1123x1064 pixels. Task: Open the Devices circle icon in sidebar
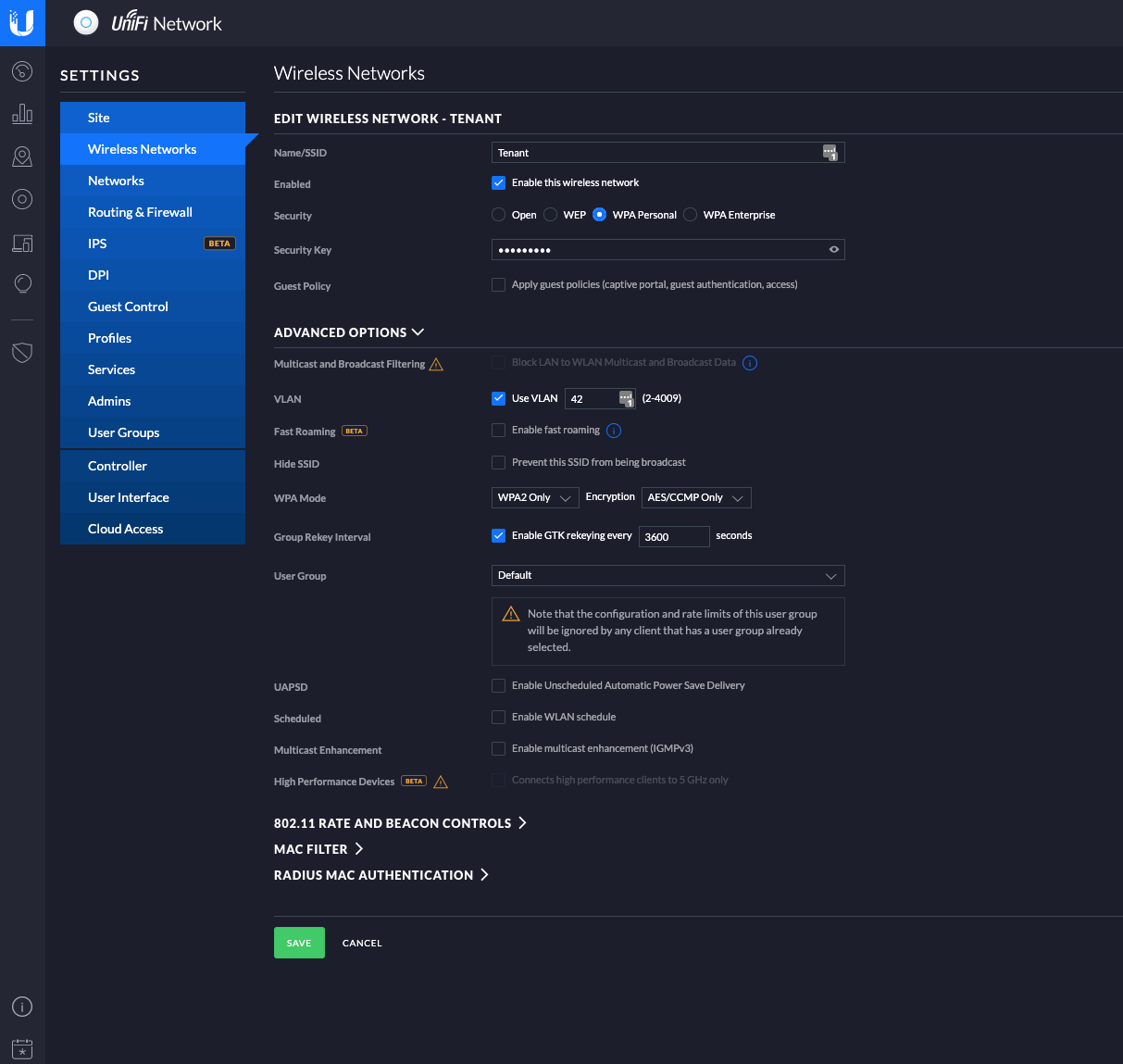[22, 199]
